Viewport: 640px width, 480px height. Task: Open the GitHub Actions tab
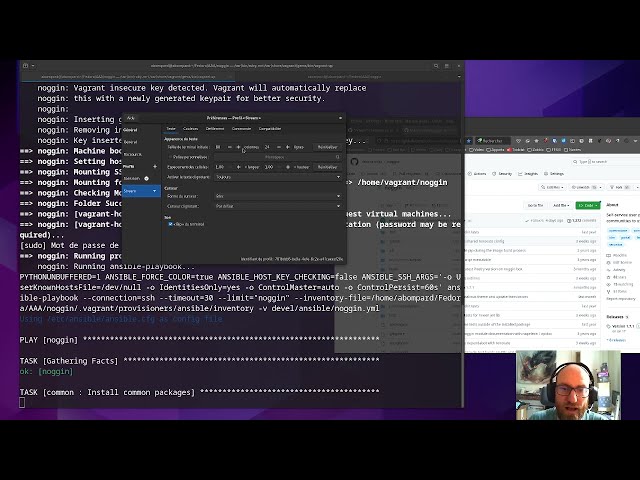pyautogui.click(x=477, y=174)
